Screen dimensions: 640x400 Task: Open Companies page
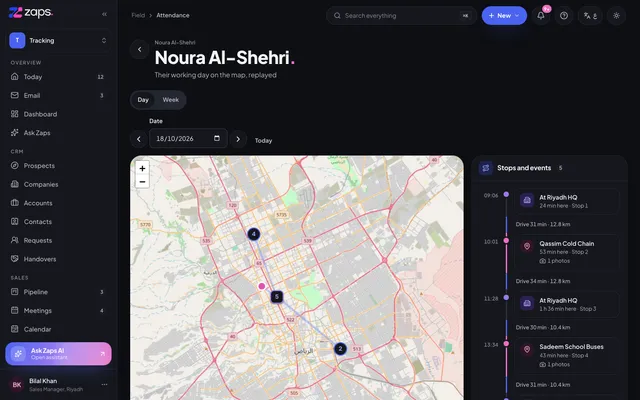58,184
